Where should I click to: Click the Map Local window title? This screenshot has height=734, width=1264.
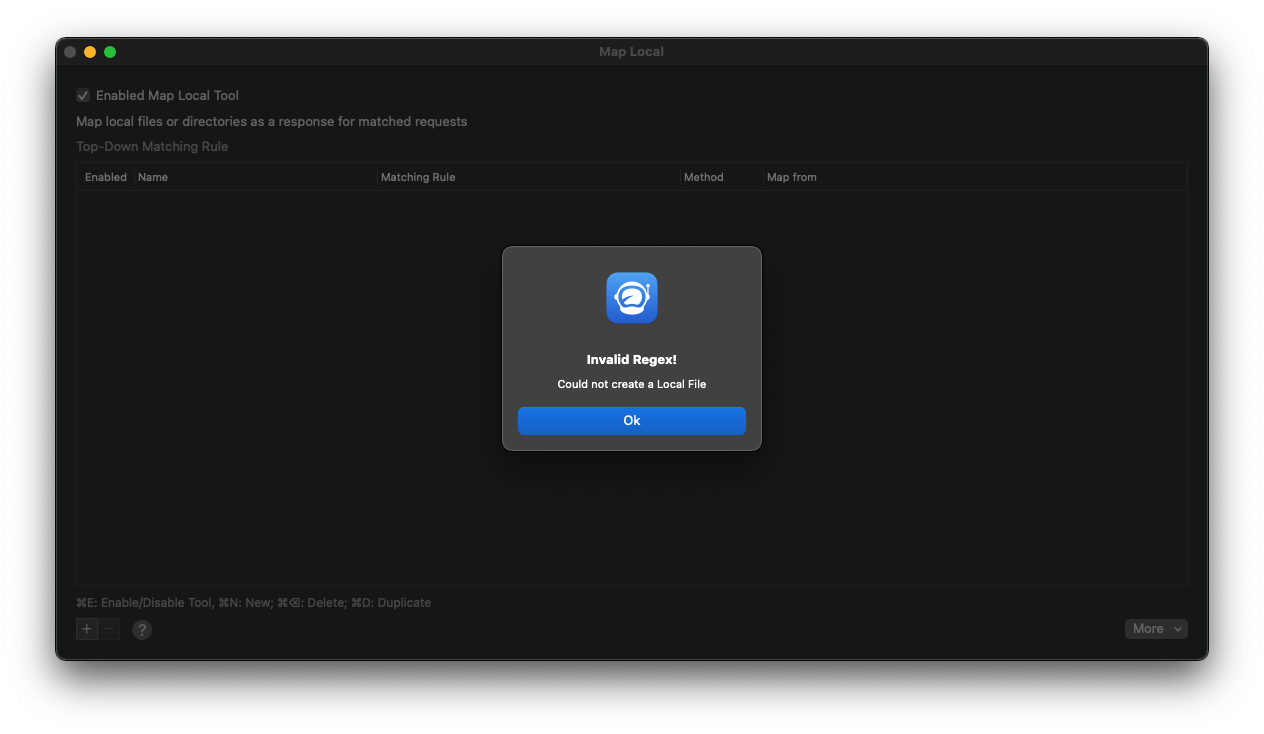point(631,52)
